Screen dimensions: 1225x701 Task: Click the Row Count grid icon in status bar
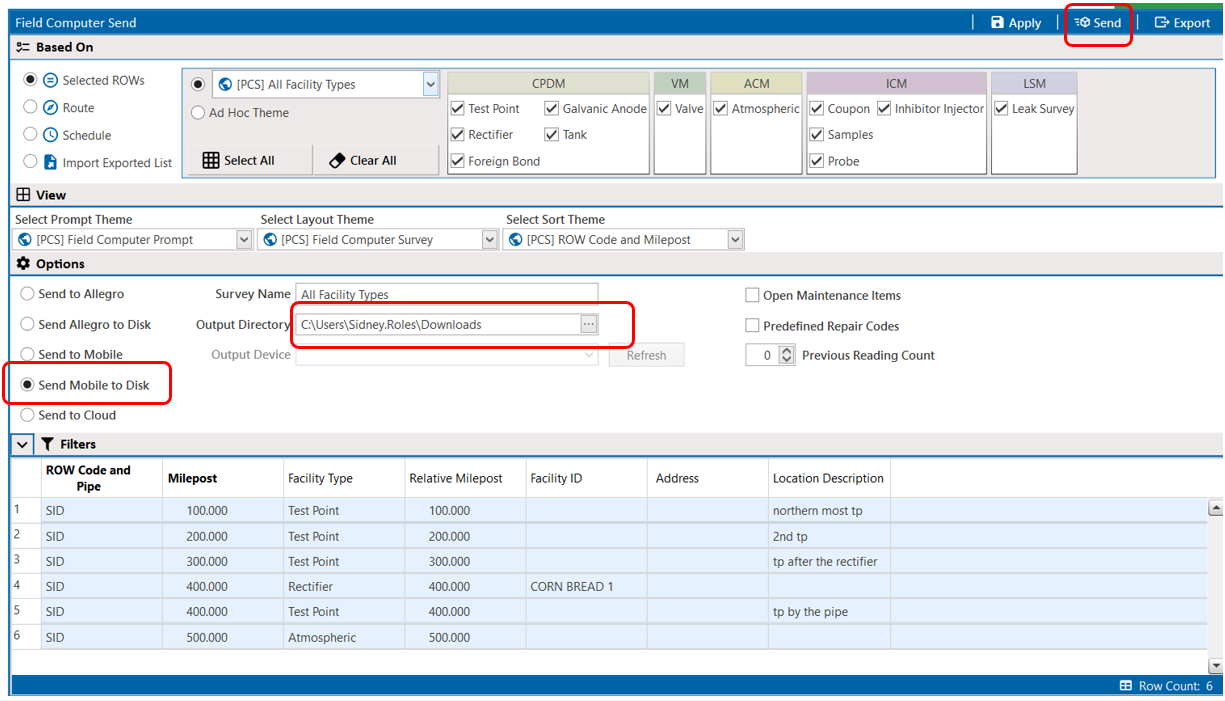click(1126, 686)
